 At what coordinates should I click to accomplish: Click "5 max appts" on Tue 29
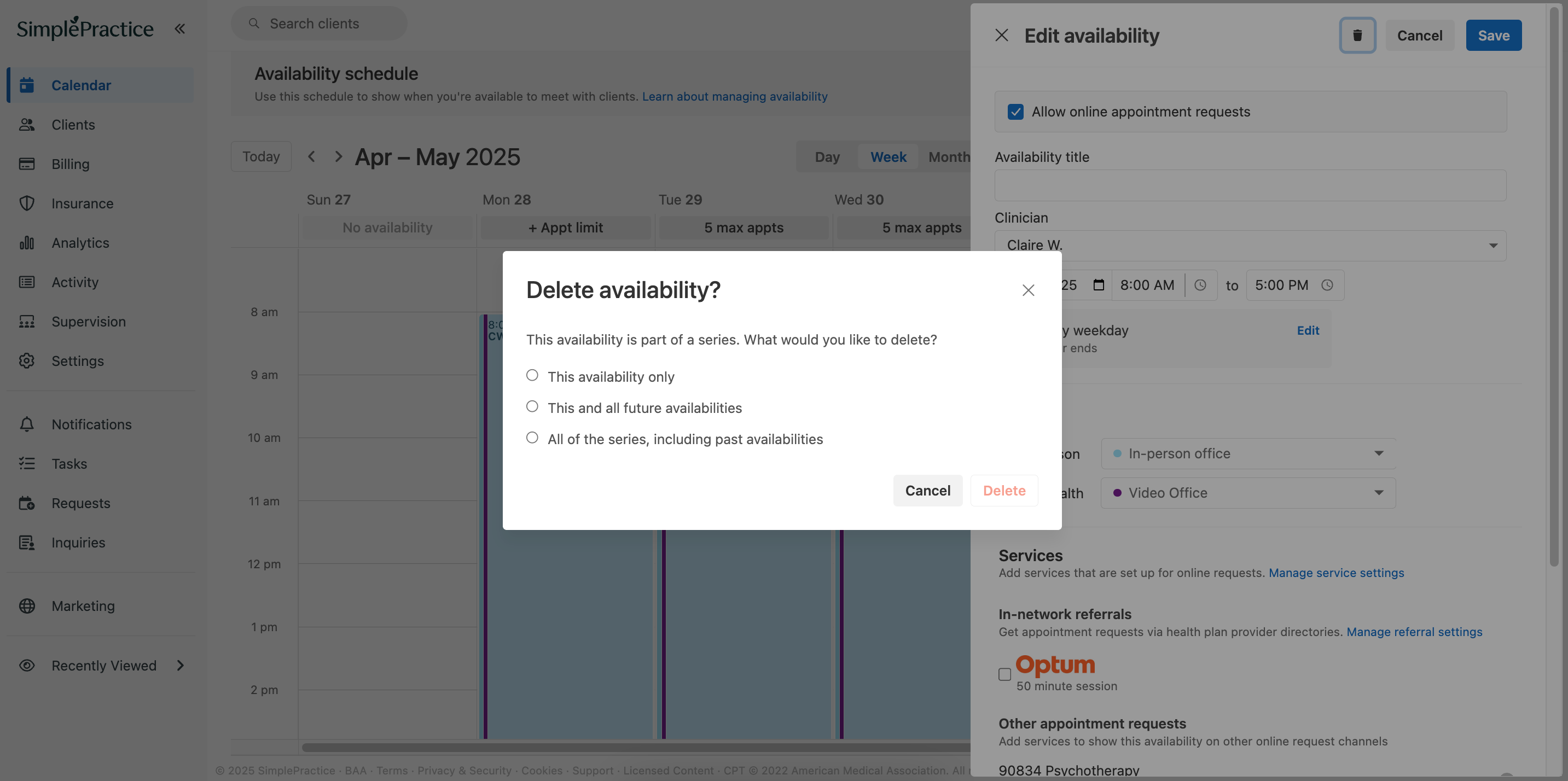[x=743, y=228]
